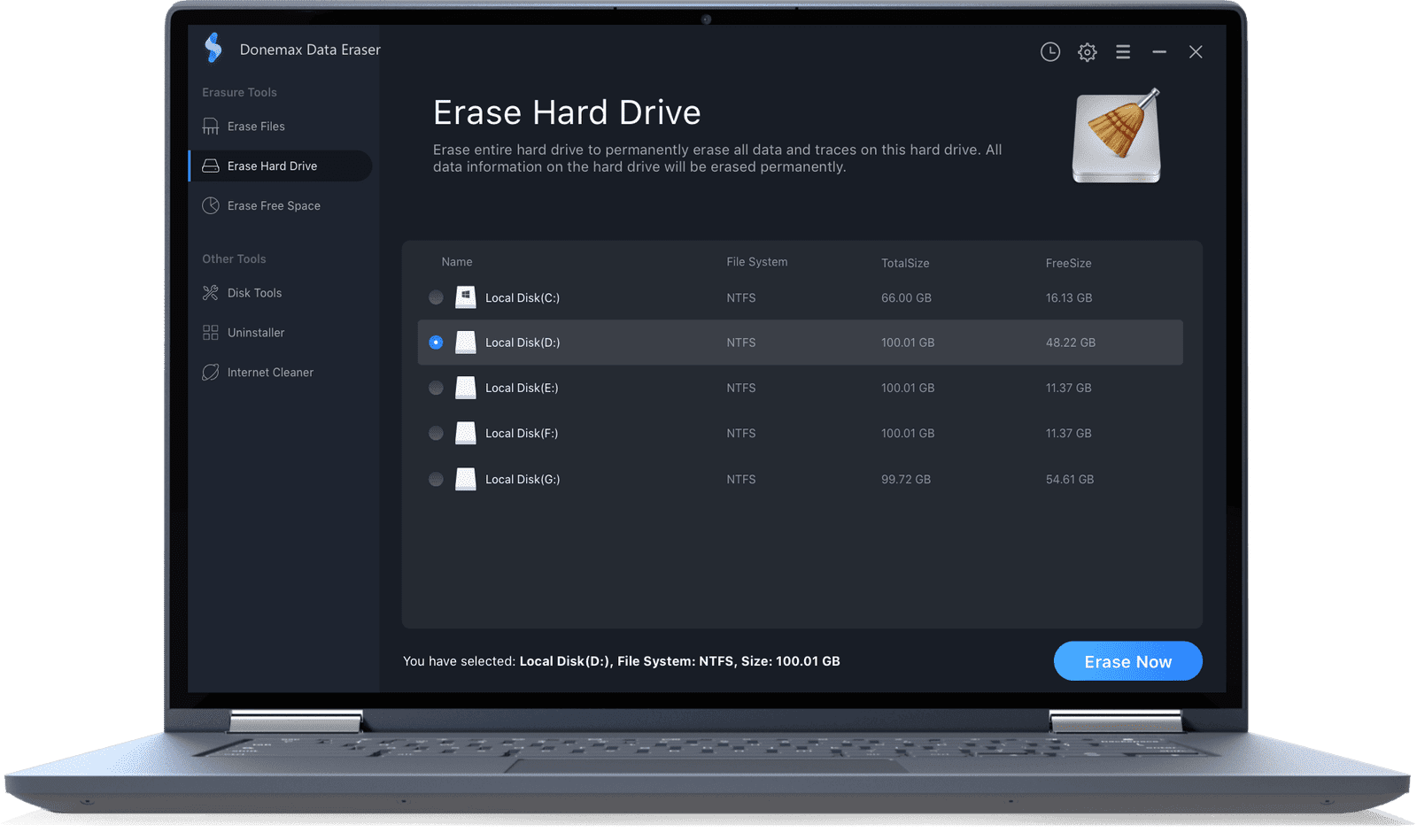
Task: Click the Donemax Data Eraser logo icon
Action: coord(213,48)
